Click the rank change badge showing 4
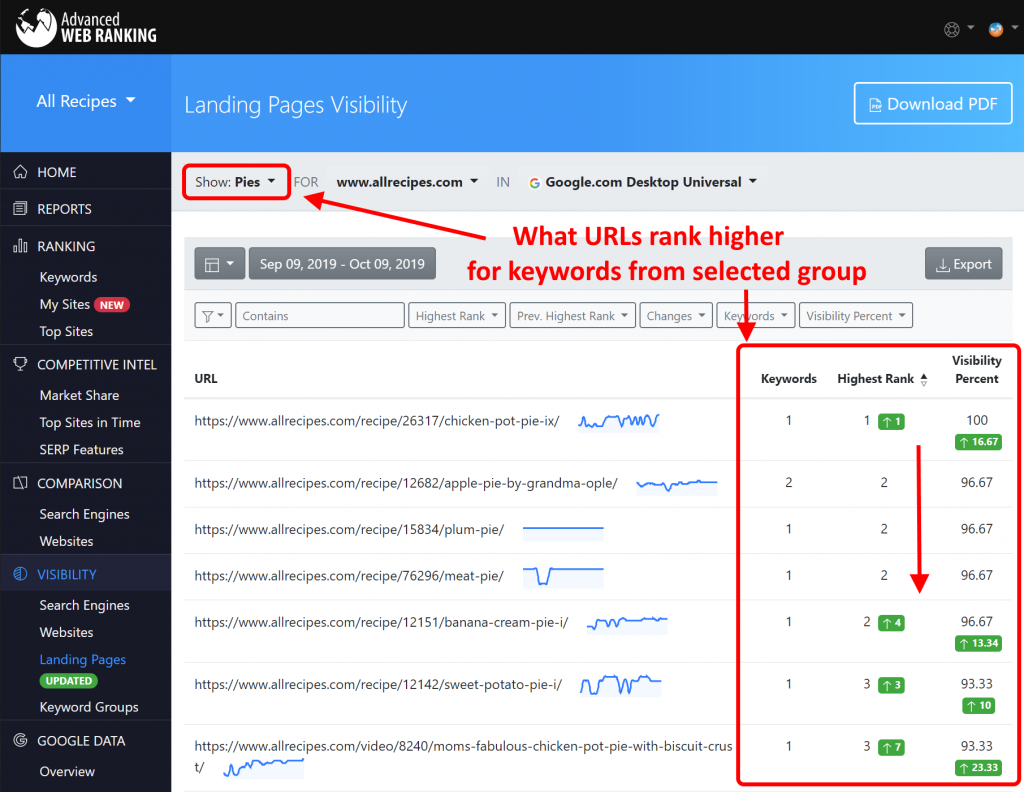1024x792 pixels. tap(891, 623)
